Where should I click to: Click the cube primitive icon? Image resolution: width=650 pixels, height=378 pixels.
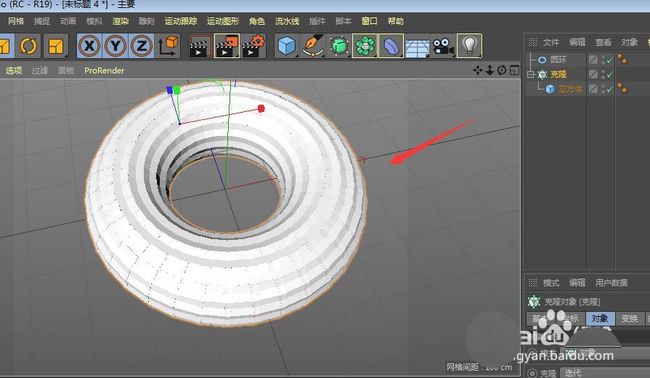tap(286, 46)
